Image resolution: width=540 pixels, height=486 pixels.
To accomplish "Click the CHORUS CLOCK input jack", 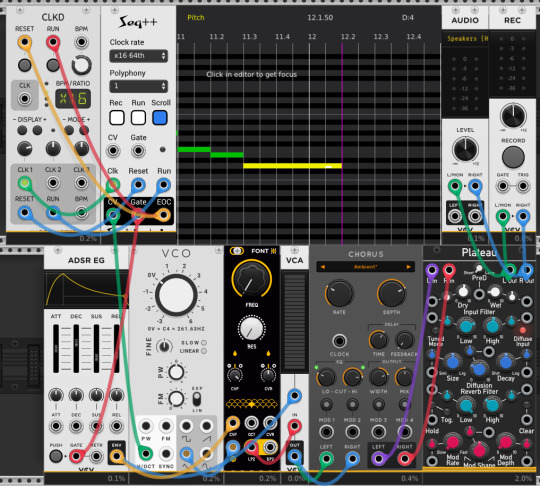I will coord(339,341).
